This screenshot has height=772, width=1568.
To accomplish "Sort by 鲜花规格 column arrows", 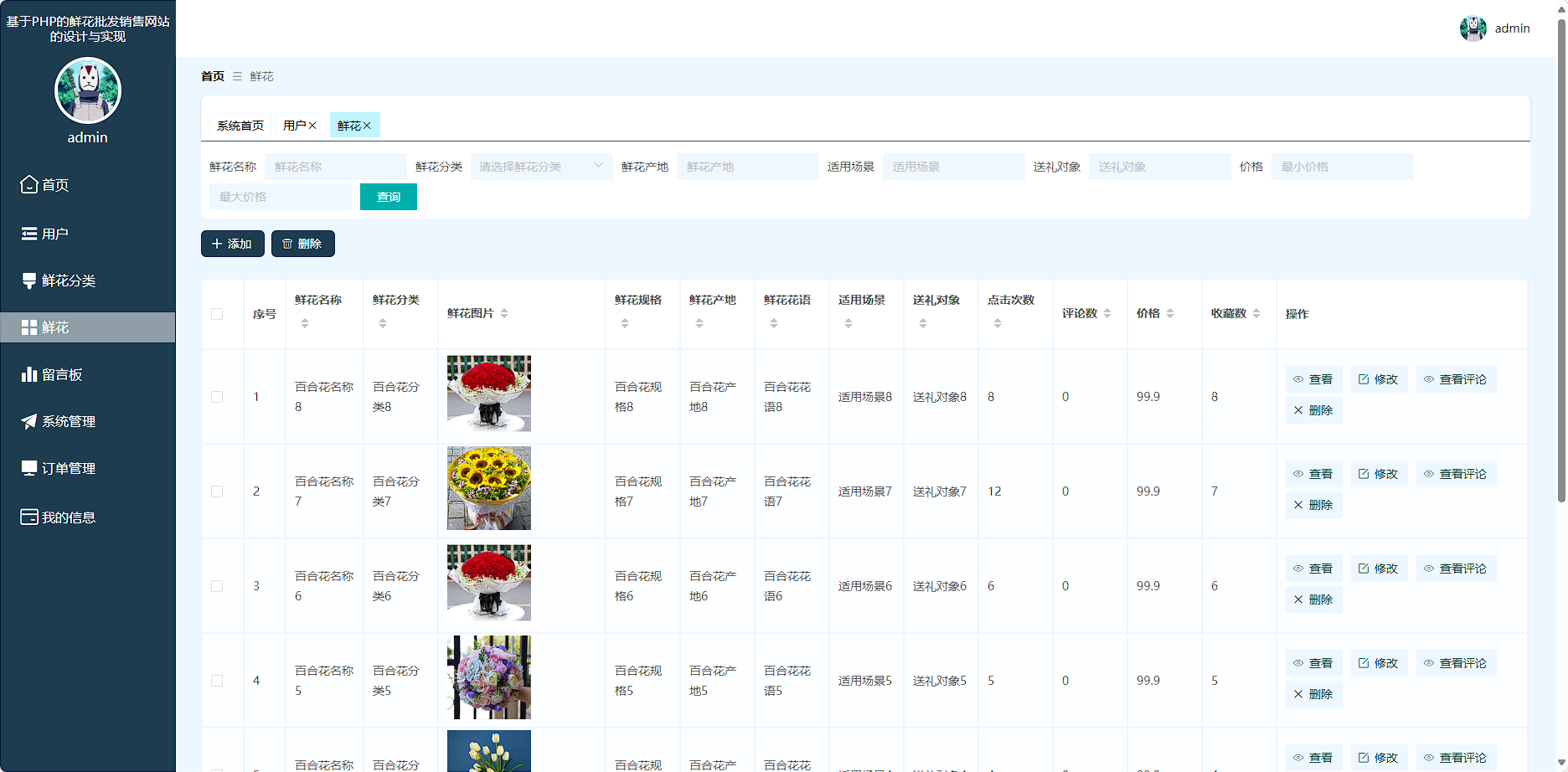I will pos(625,323).
